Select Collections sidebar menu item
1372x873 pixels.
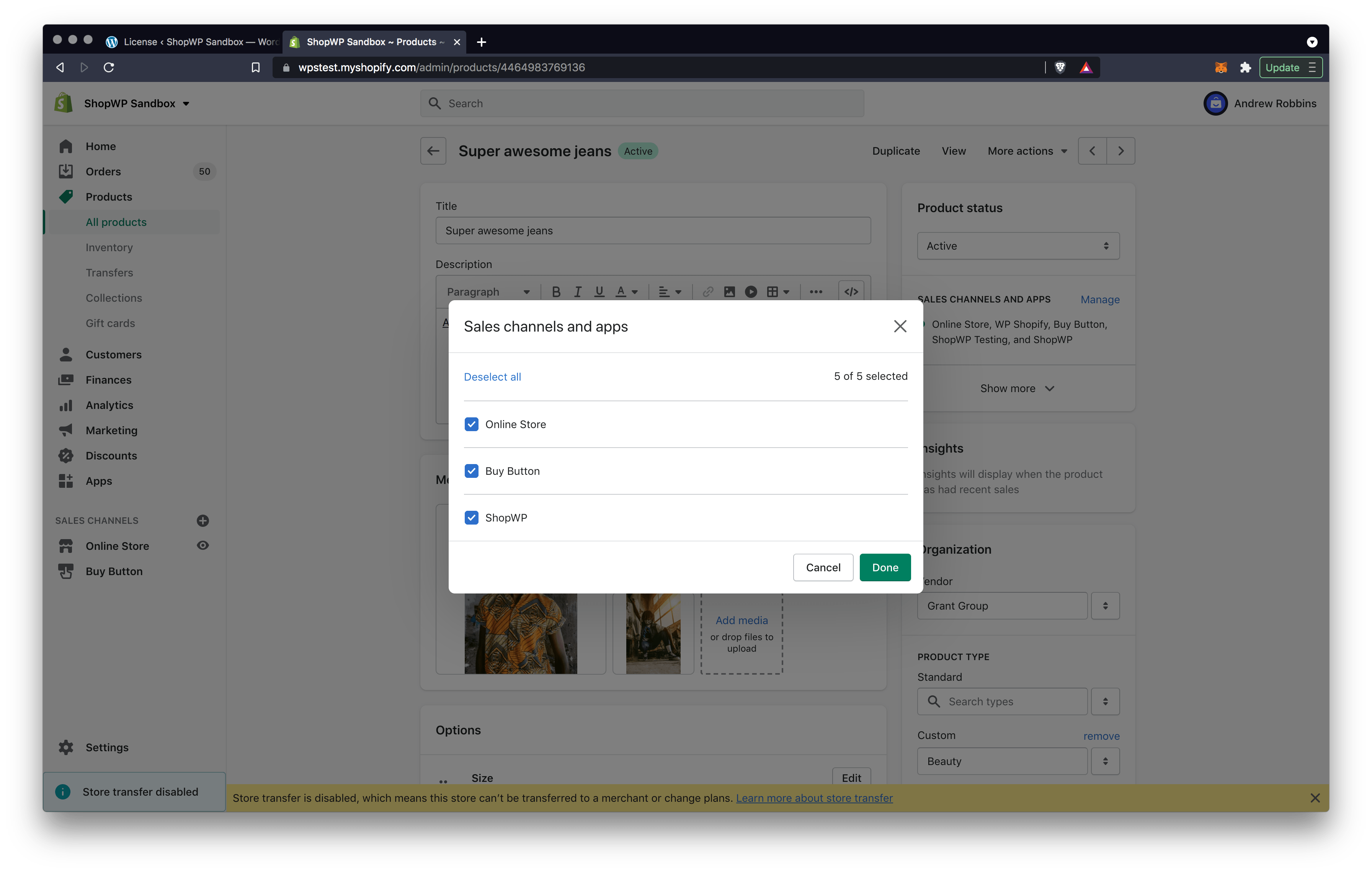coord(113,297)
